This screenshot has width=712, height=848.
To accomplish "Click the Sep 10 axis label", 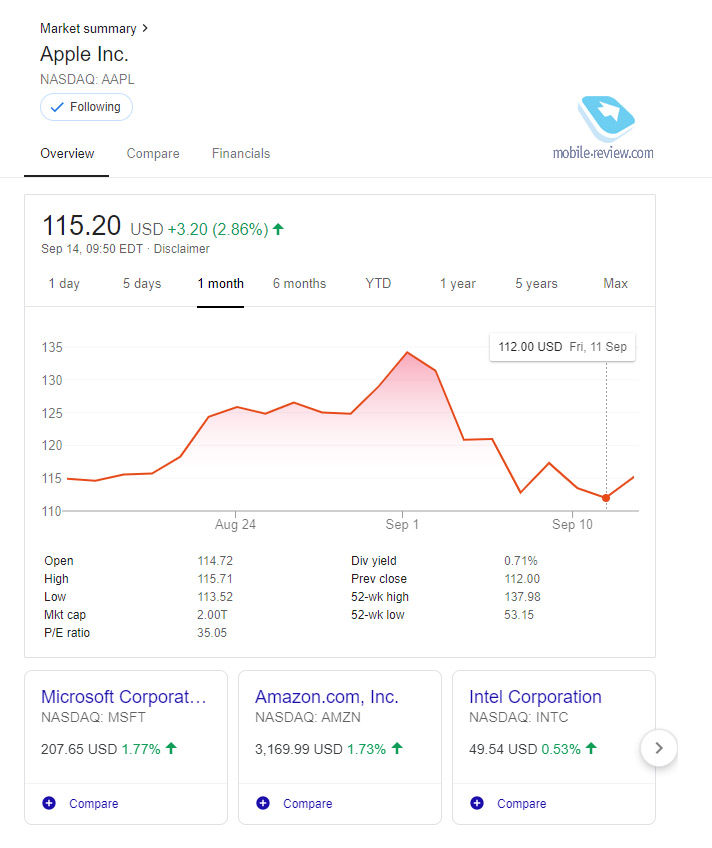I will [x=572, y=525].
